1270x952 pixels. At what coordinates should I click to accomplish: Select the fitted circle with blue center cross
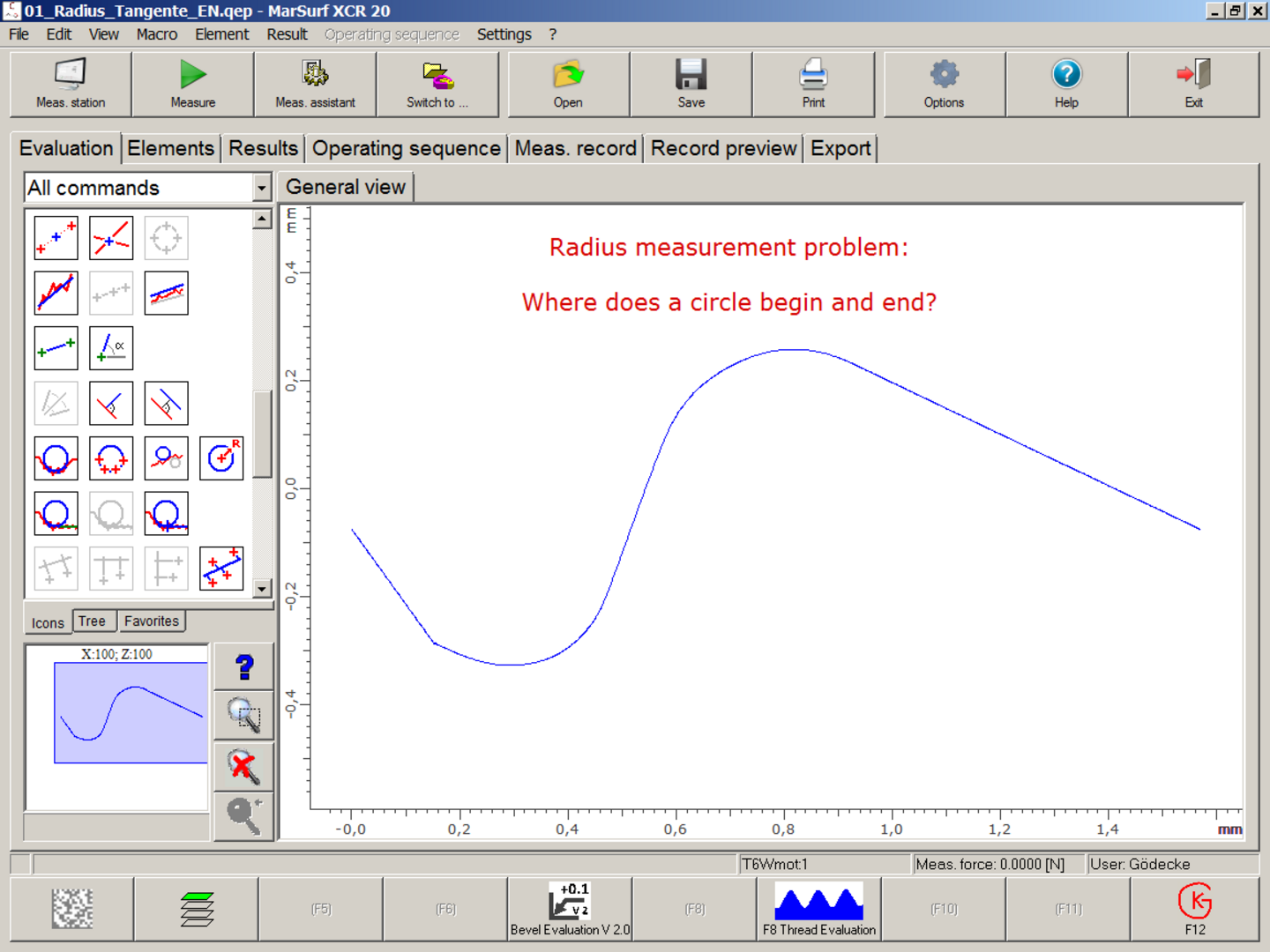166,513
